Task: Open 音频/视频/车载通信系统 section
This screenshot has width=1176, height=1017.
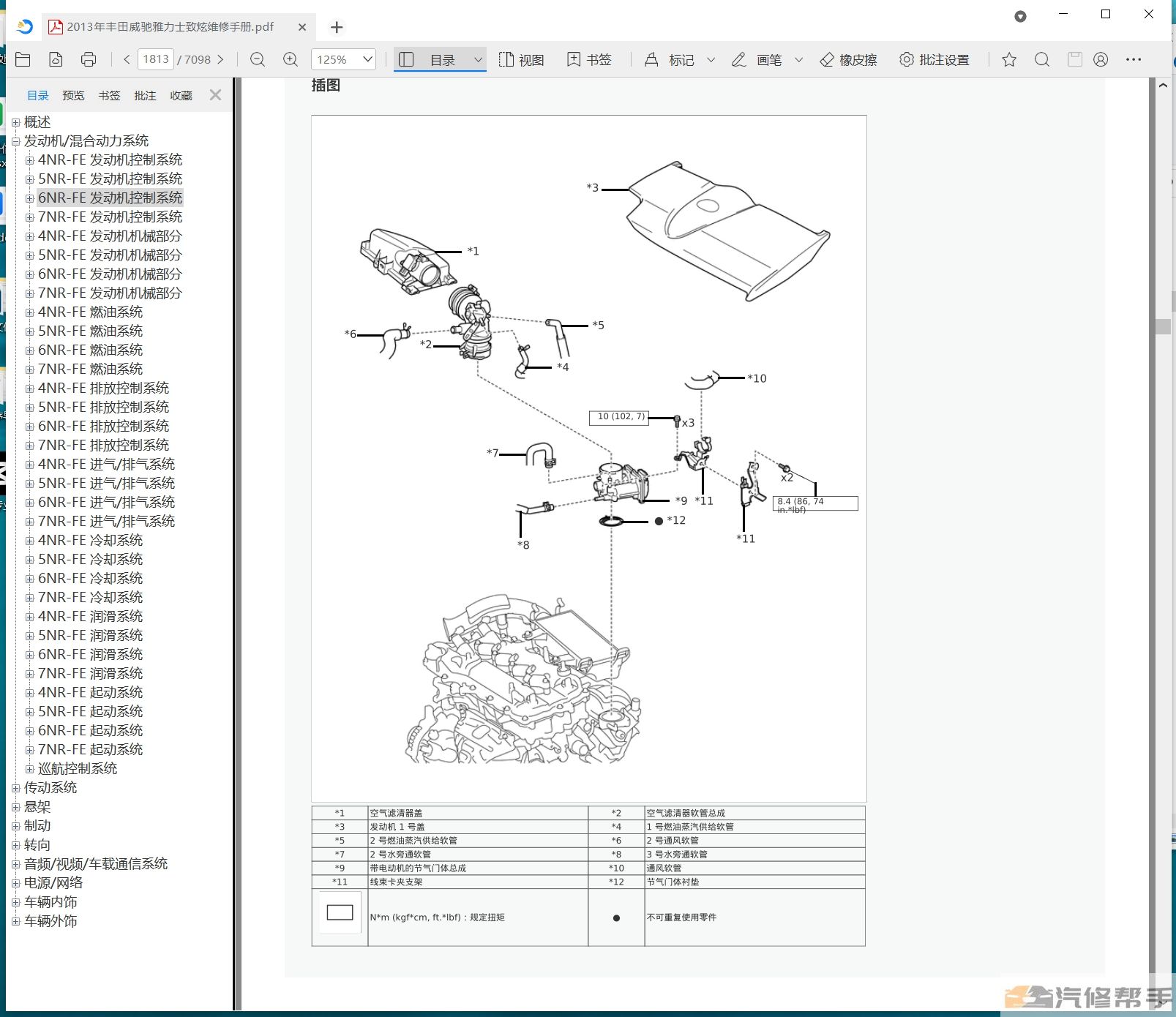Action: (x=96, y=863)
